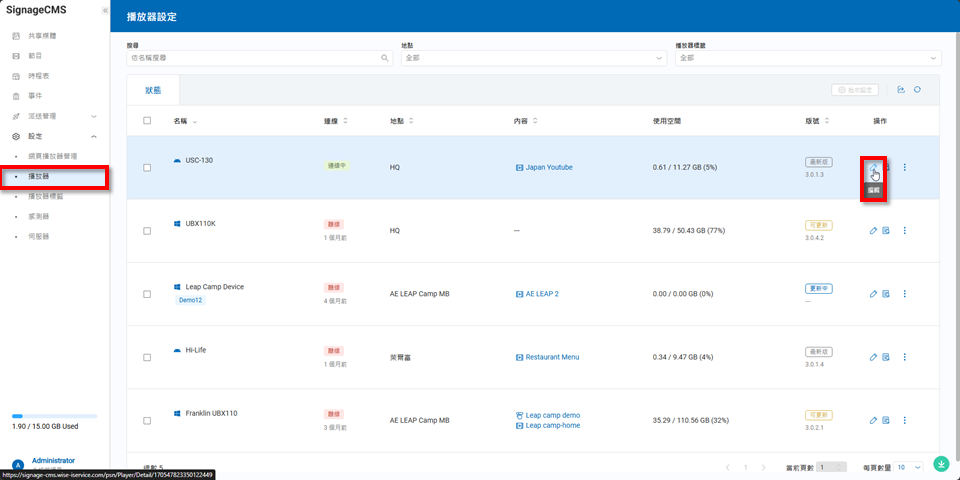Image resolution: width=960 pixels, height=480 pixels.
Task: Open the Restaurant Menu content link
Action: point(552,357)
